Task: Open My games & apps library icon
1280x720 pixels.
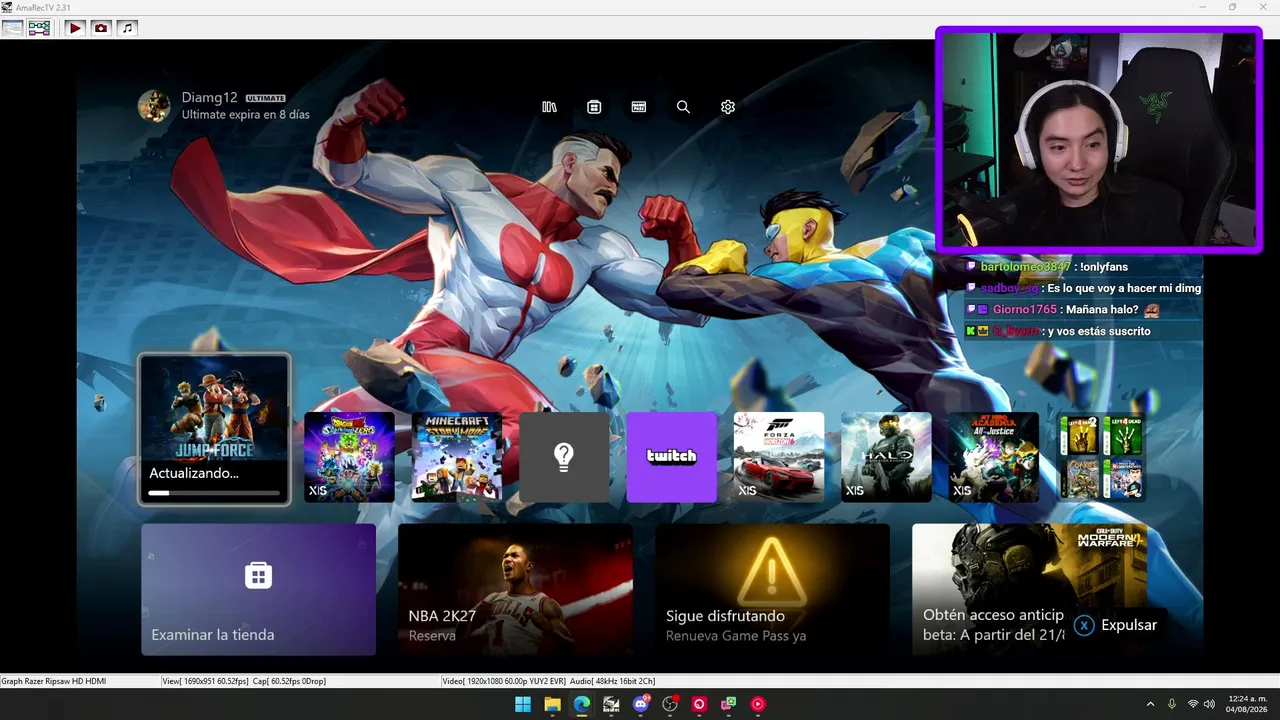Action: 549,107
